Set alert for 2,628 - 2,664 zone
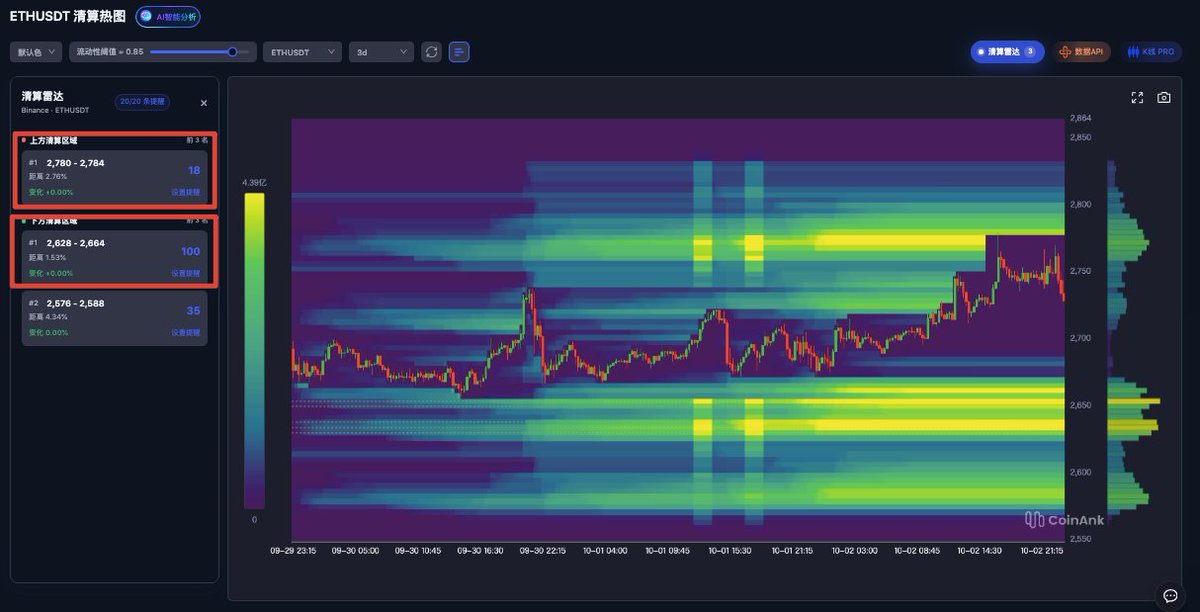This screenshot has width=1200, height=612. click(x=185, y=273)
